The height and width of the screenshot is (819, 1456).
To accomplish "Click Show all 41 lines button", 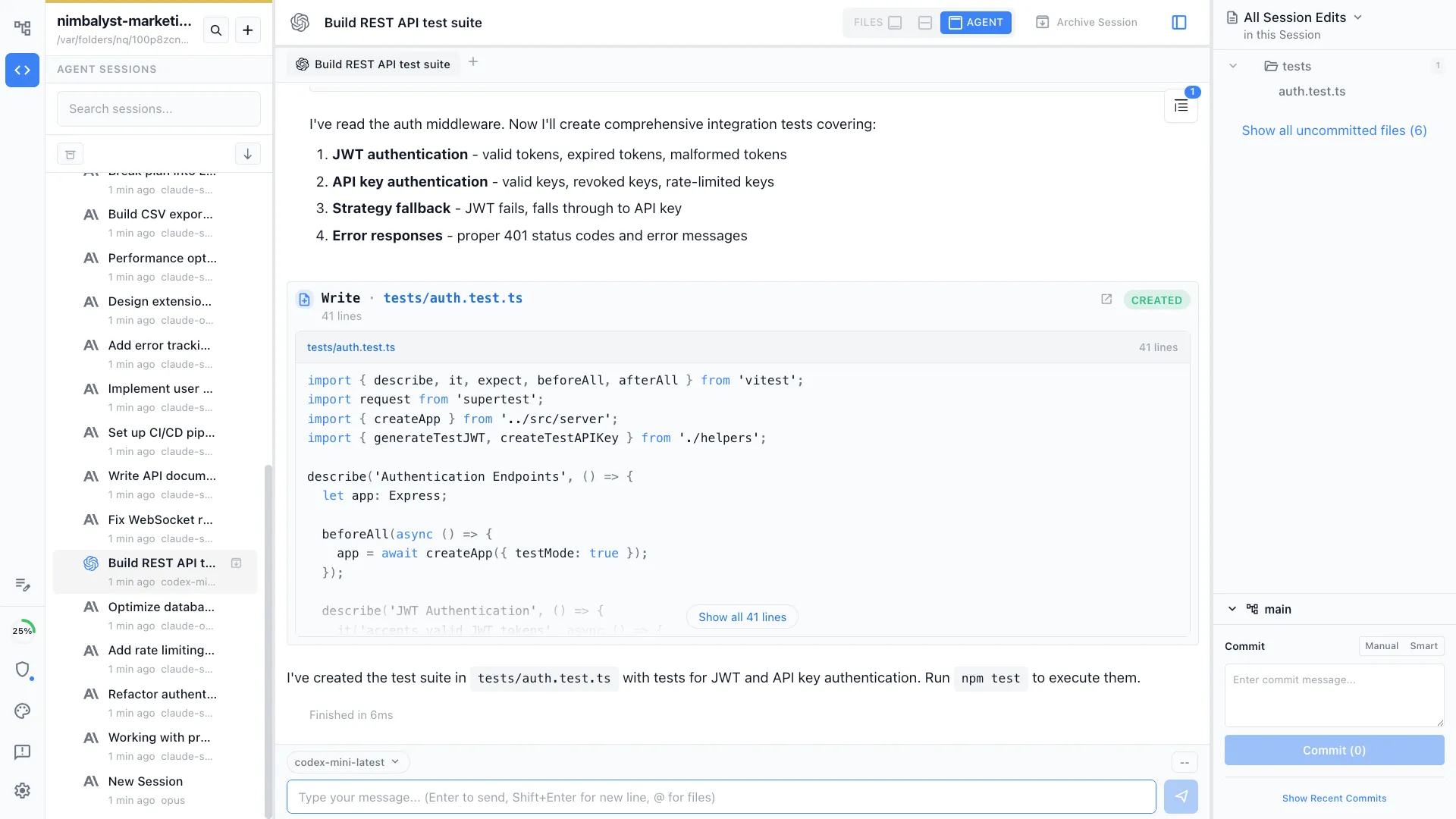I will pyautogui.click(x=741, y=617).
